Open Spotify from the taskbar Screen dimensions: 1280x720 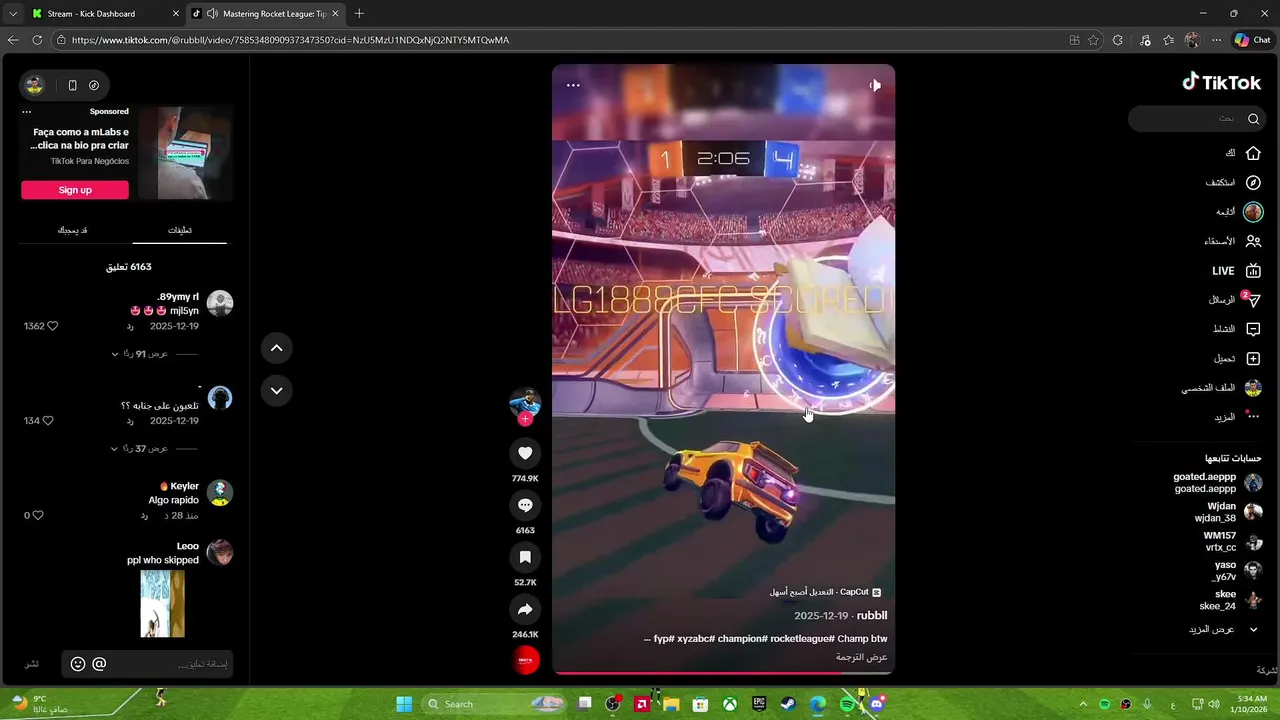(x=847, y=704)
